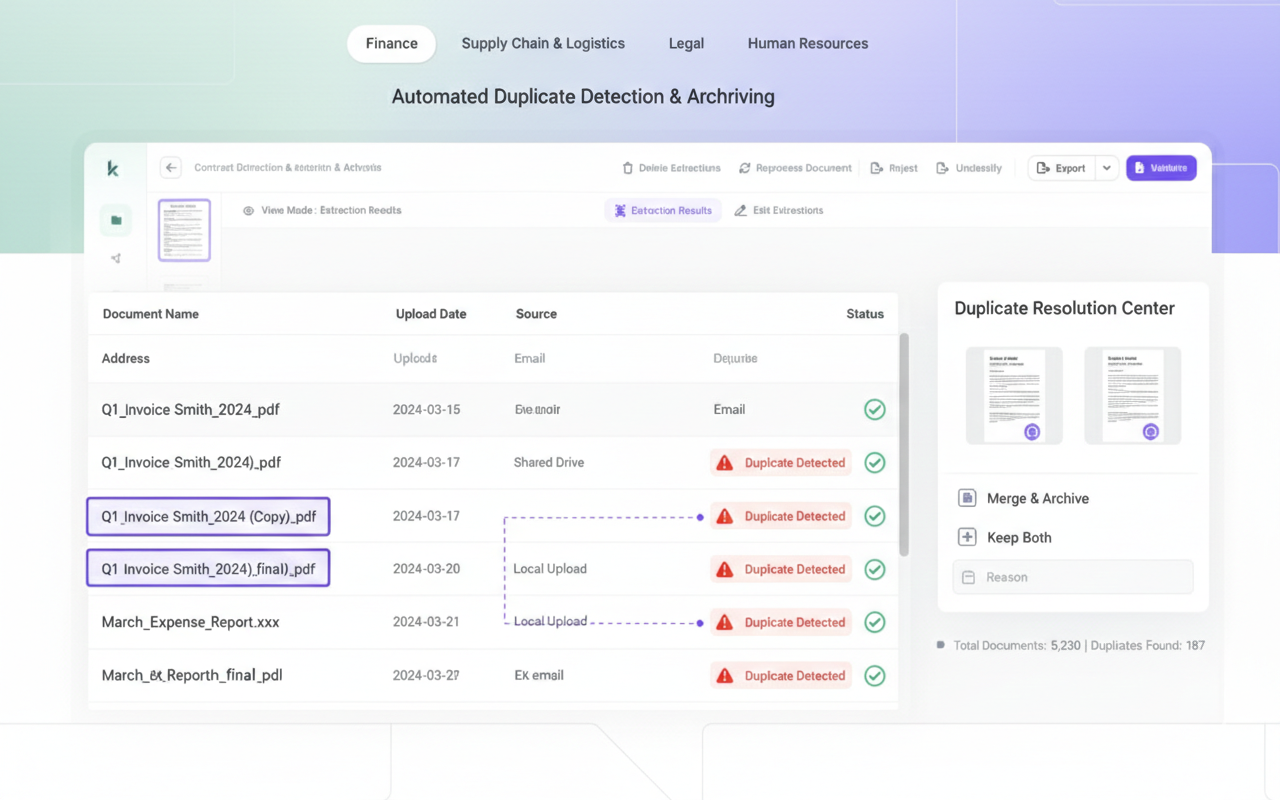Click the Reject button

coord(894,168)
